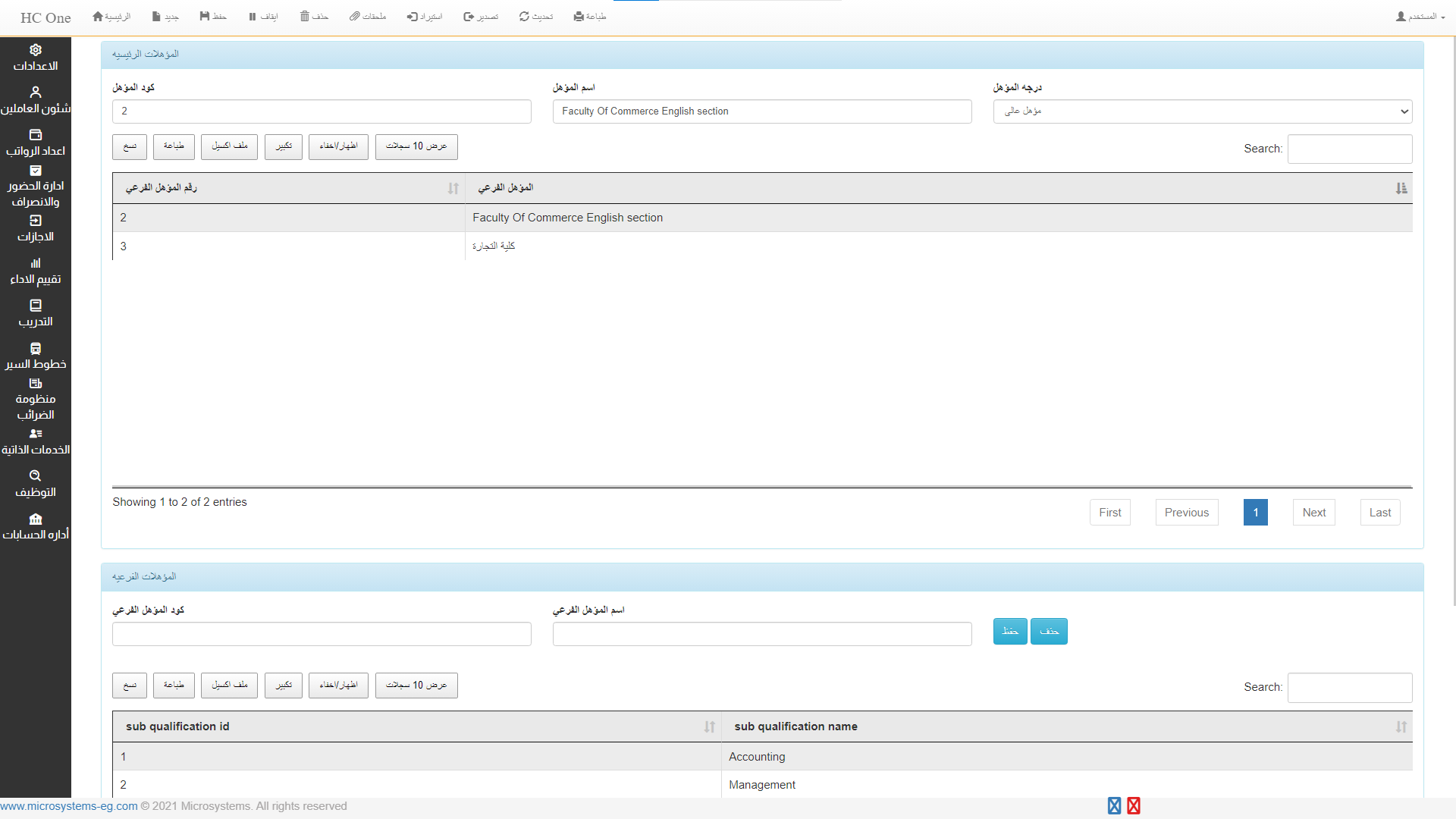
Task: Focus the qualification name (اسم المؤهل) field
Action: pos(762,111)
